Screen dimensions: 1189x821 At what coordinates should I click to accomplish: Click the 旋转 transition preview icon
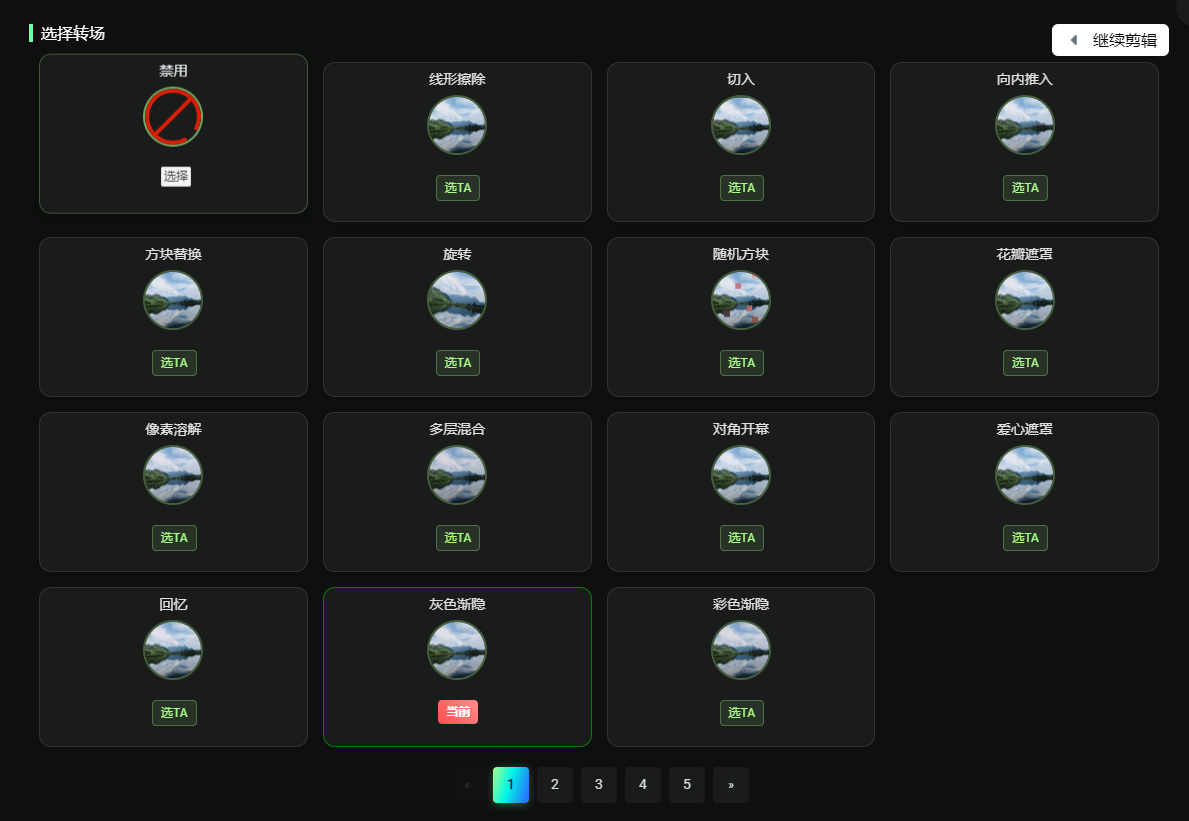pos(457,300)
